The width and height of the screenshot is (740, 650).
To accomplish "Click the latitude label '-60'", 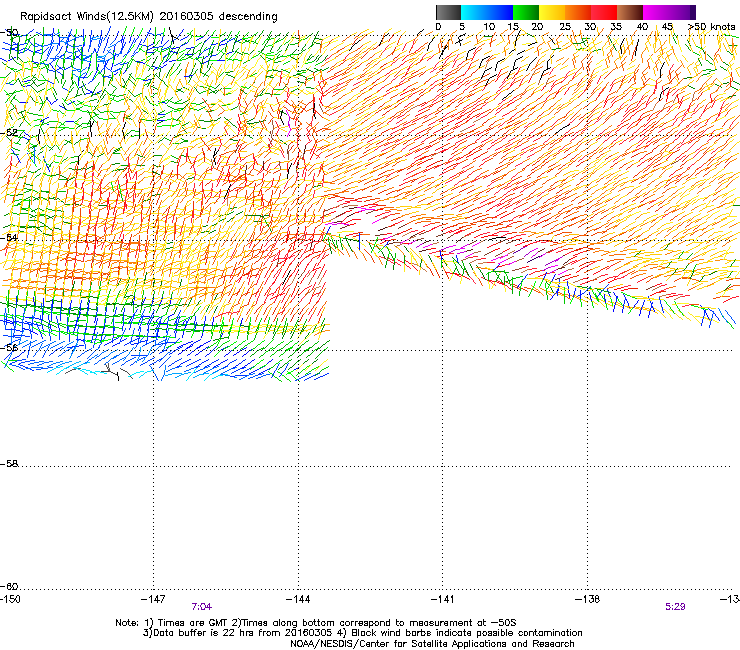I will pos(9,586).
